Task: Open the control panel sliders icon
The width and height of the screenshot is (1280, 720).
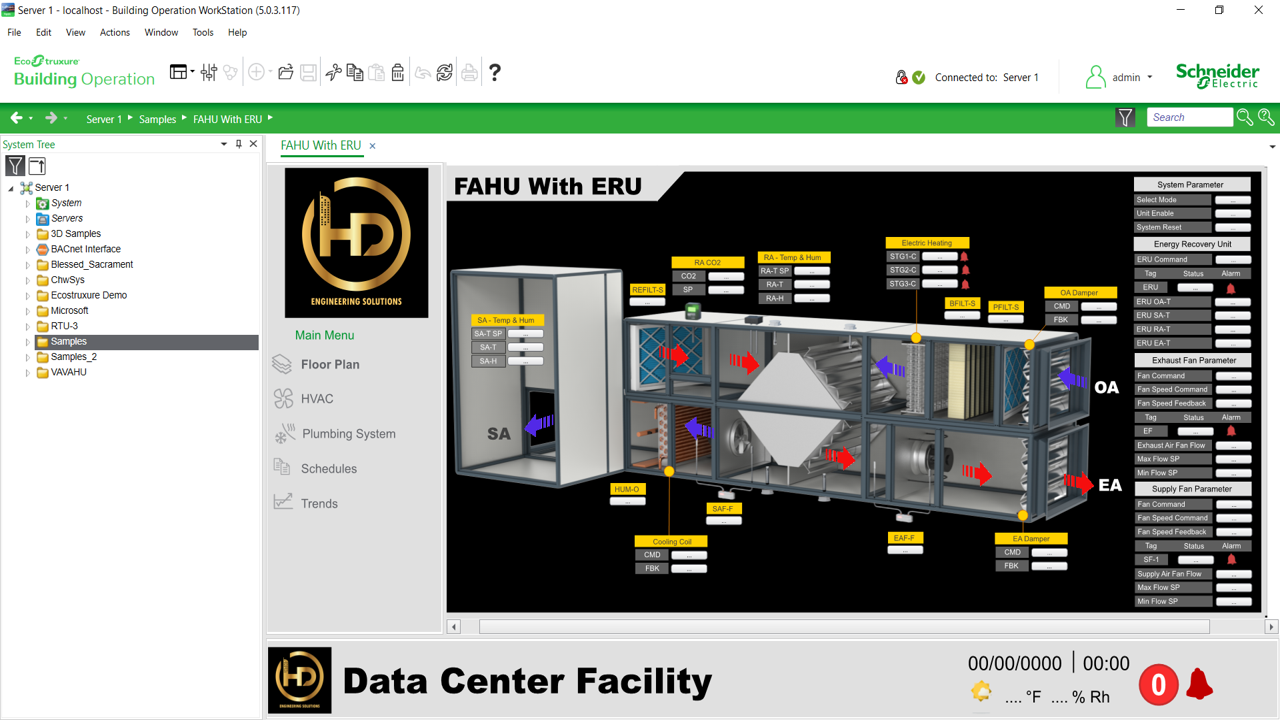Action: point(209,72)
